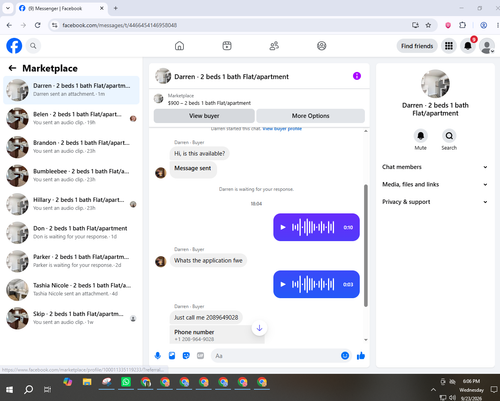500x401 pixels.
Task: Search within the conversation
Action: pyautogui.click(x=449, y=136)
